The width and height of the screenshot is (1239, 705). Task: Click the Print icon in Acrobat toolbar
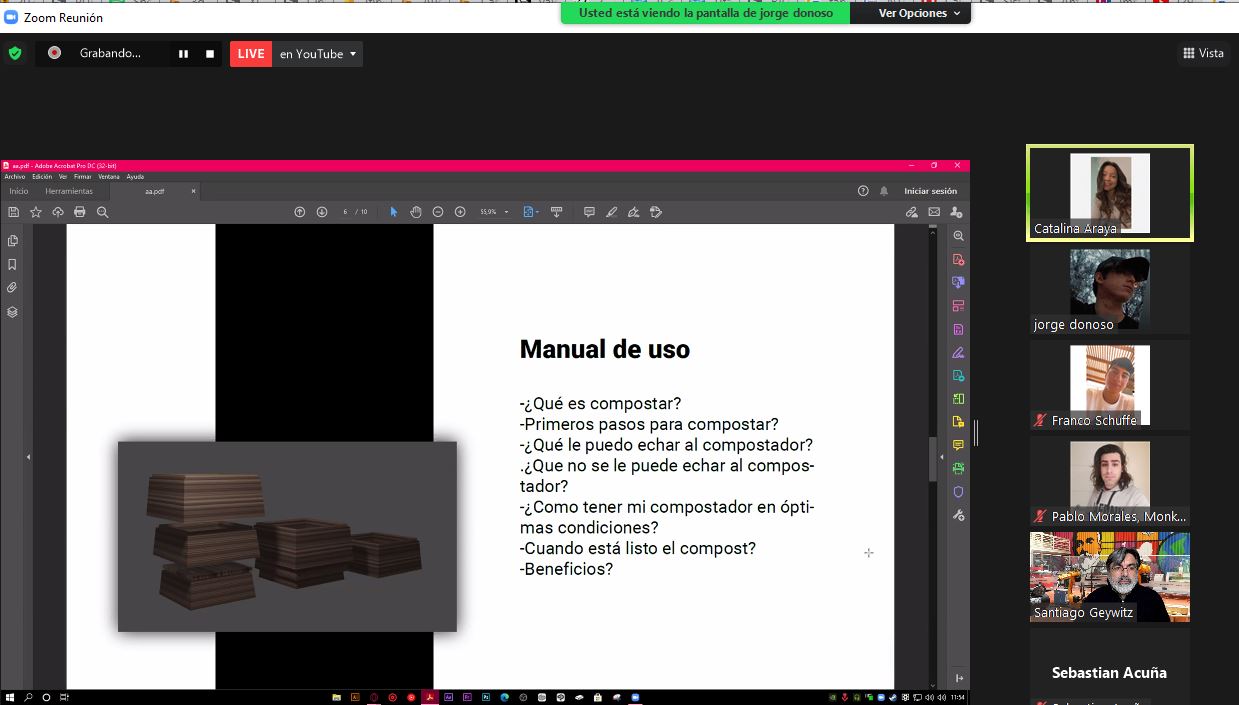click(80, 212)
